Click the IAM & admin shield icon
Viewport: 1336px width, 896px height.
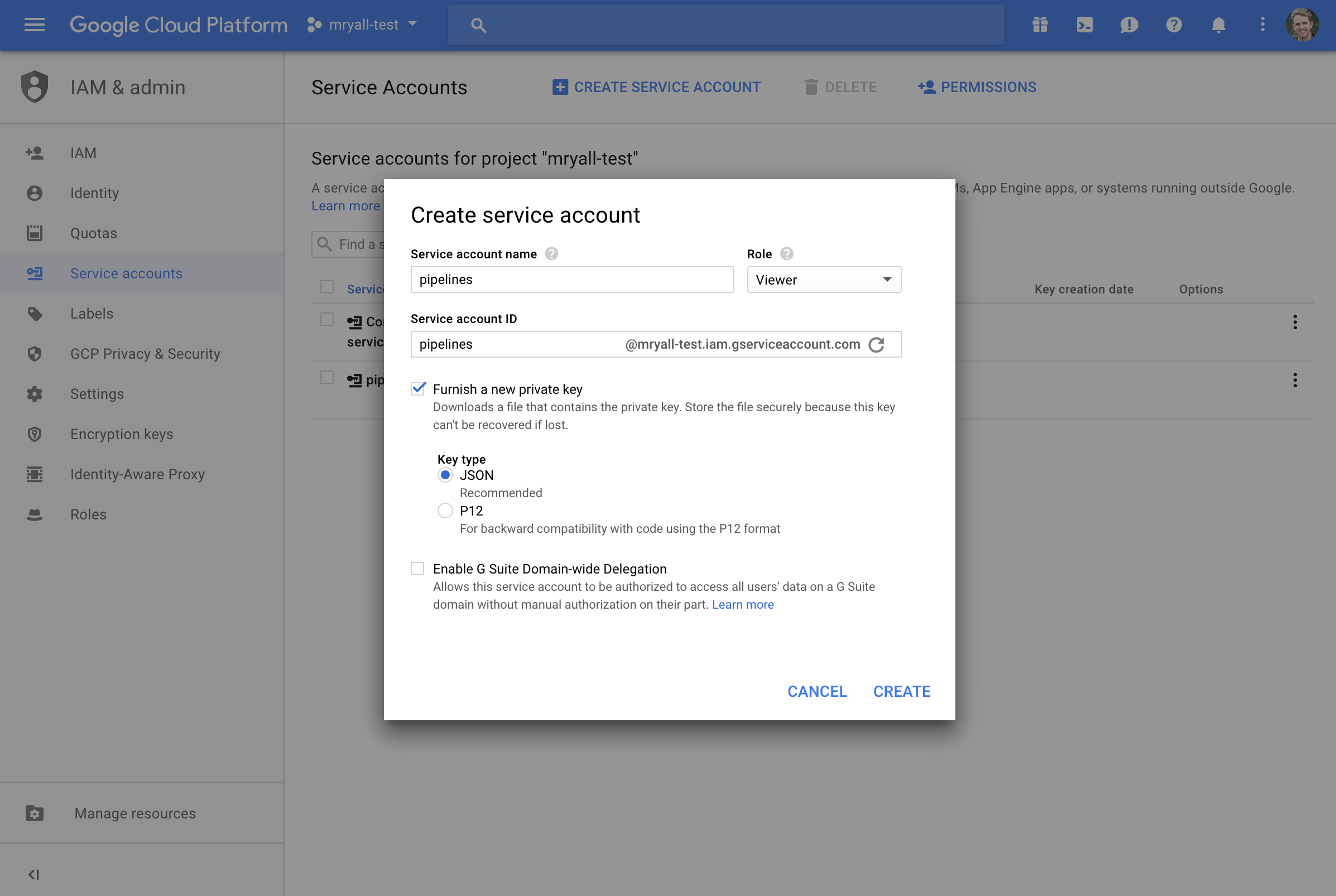pos(34,87)
